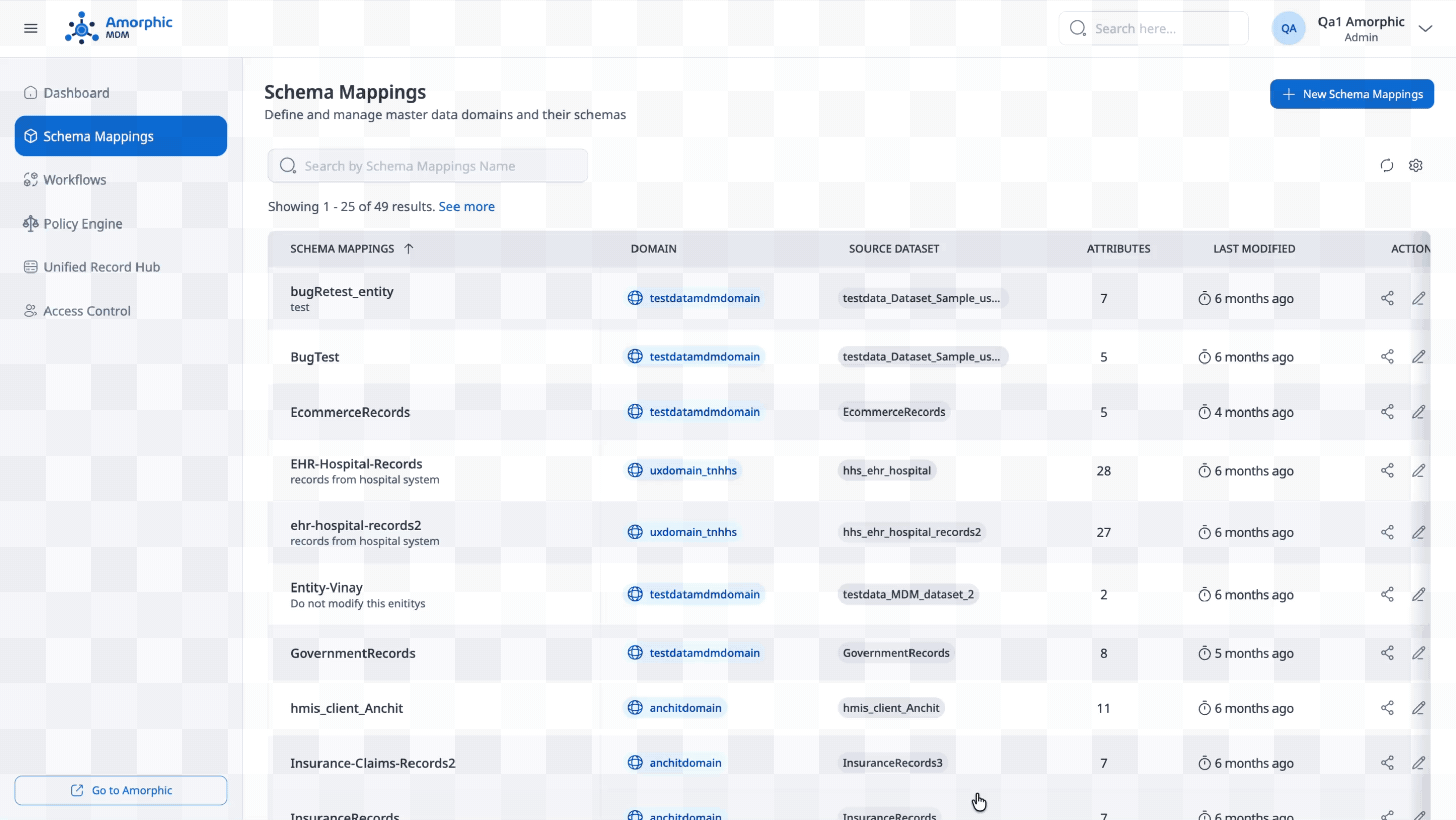The image size is (1456, 820).
Task: Share the EHR-Hospital-Records mapping
Action: pos(1387,470)
